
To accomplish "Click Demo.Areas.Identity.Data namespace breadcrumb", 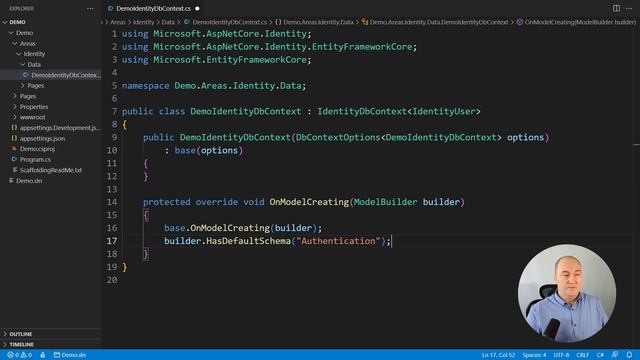I will point(314,22).
